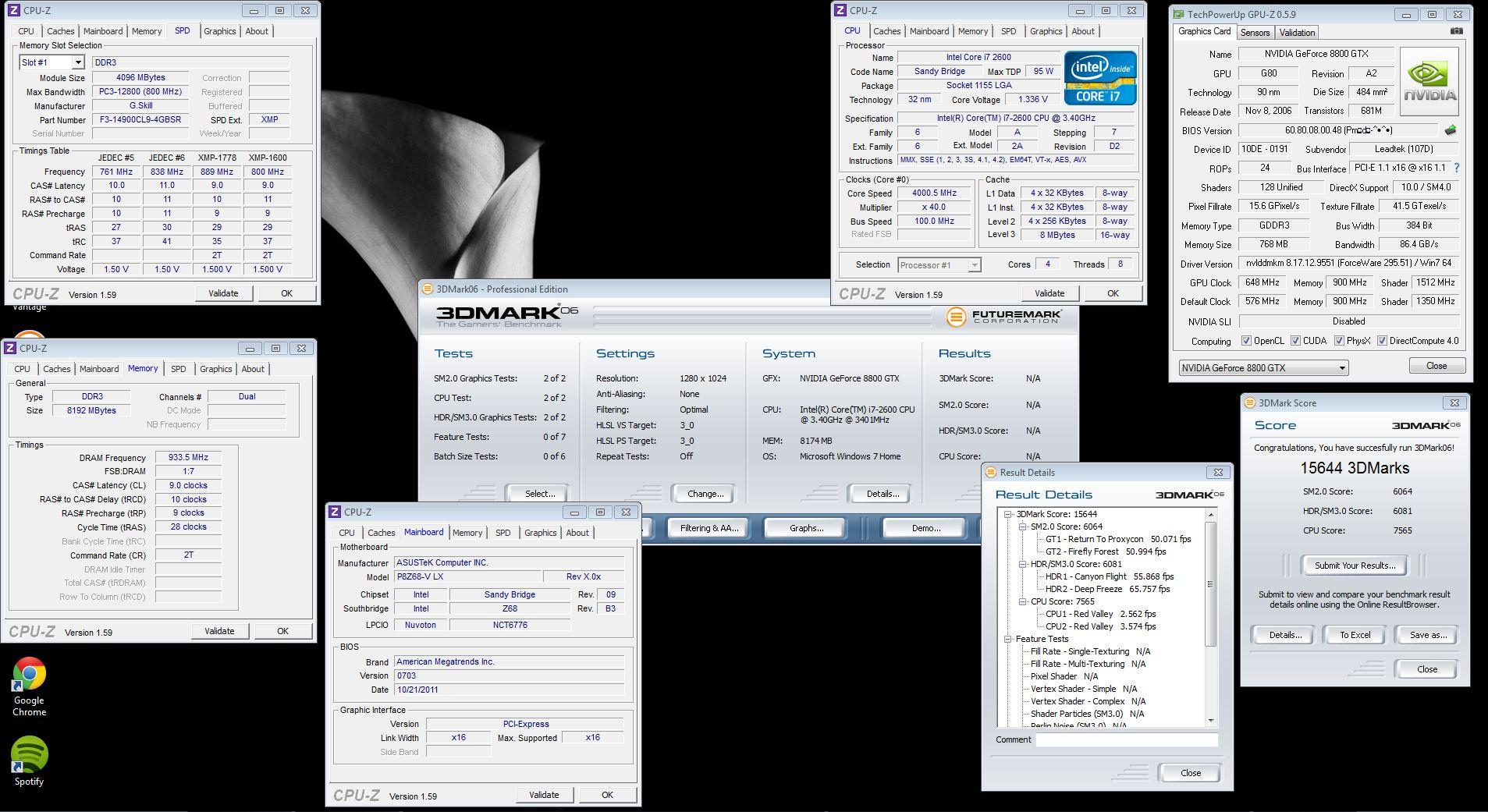Select CPU2 - Red Valley row
This screenshot has height=812, width=1488.
(1101, 626)
